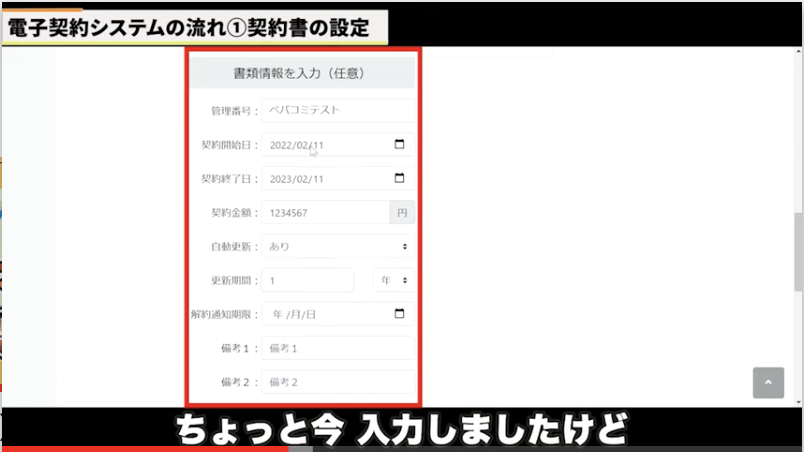Image resolution: width=804 pixels, height=452 pixels.
Task: Open calendar picker for 契約開始日
Action: (399, 145)
